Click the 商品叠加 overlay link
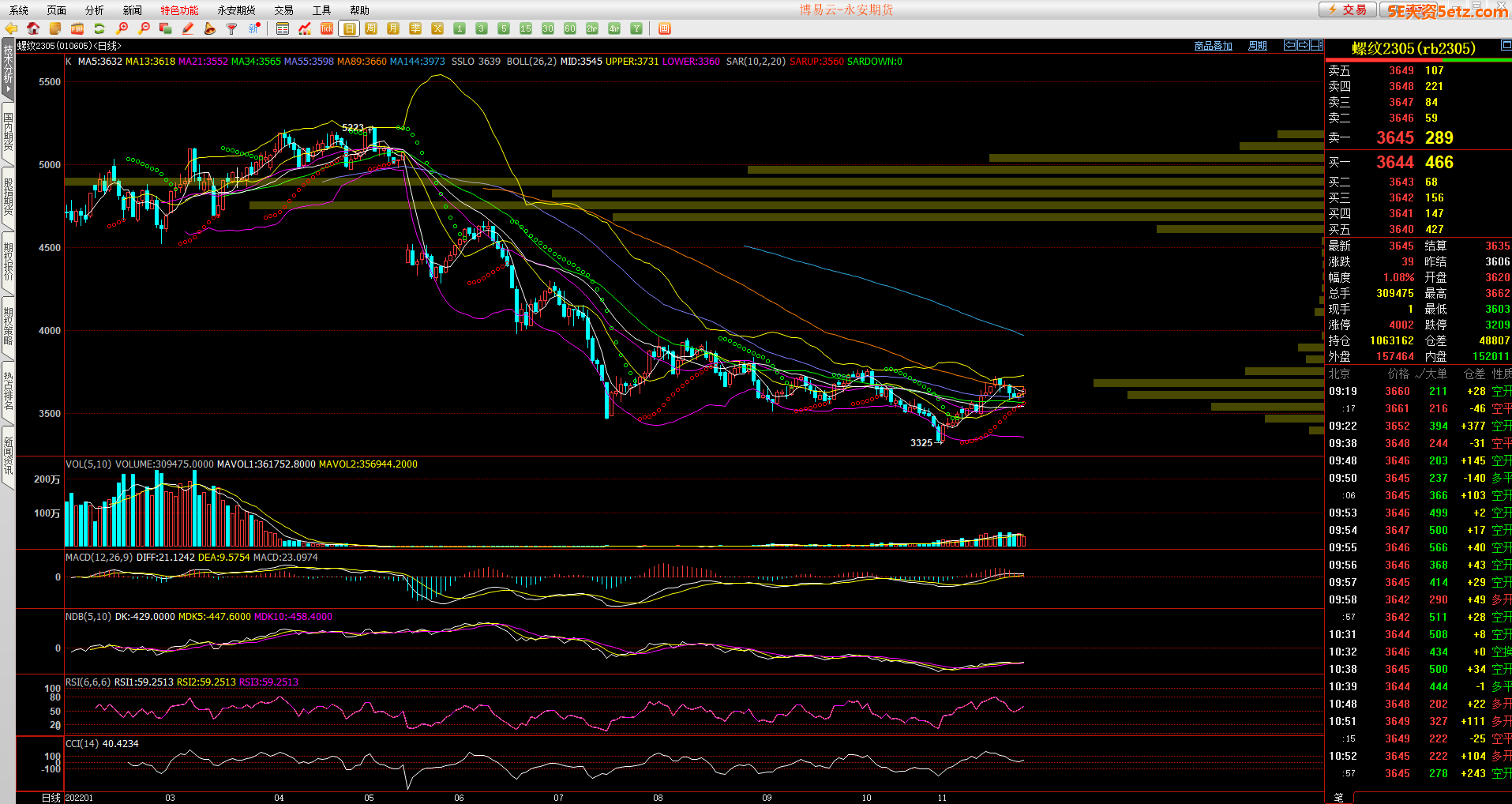This screenshot has width=1512, height=804. [x=1214, y=46]
